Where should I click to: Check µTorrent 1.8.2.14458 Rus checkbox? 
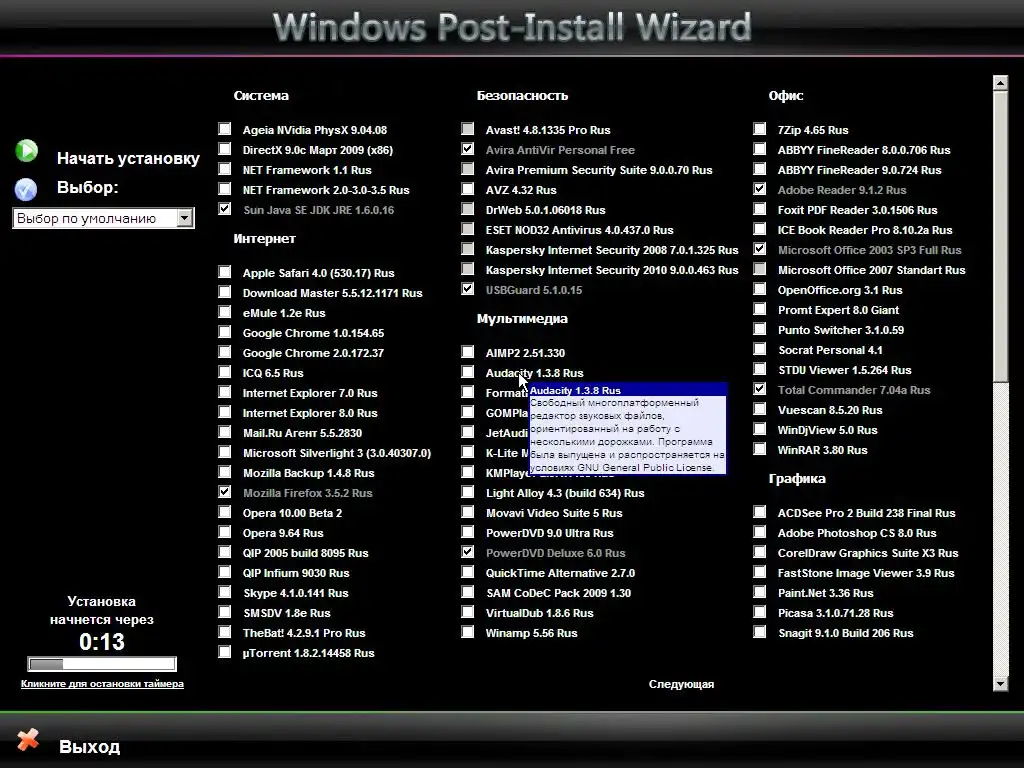pyautogui.click(x=225, y=652)
